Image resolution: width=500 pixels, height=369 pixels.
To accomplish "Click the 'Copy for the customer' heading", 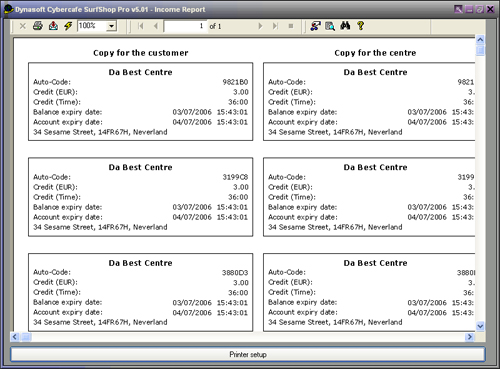I will pyautogui.click(x=141, y=53).
